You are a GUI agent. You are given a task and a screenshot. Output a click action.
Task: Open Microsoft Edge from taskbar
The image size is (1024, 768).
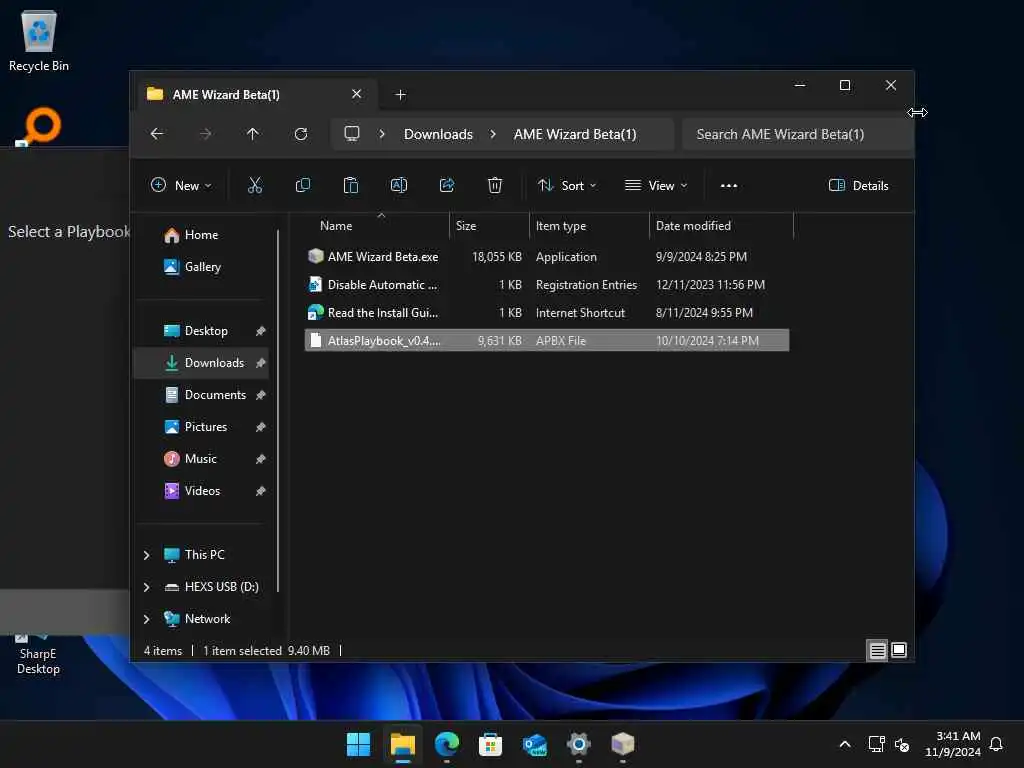[447, 744]
